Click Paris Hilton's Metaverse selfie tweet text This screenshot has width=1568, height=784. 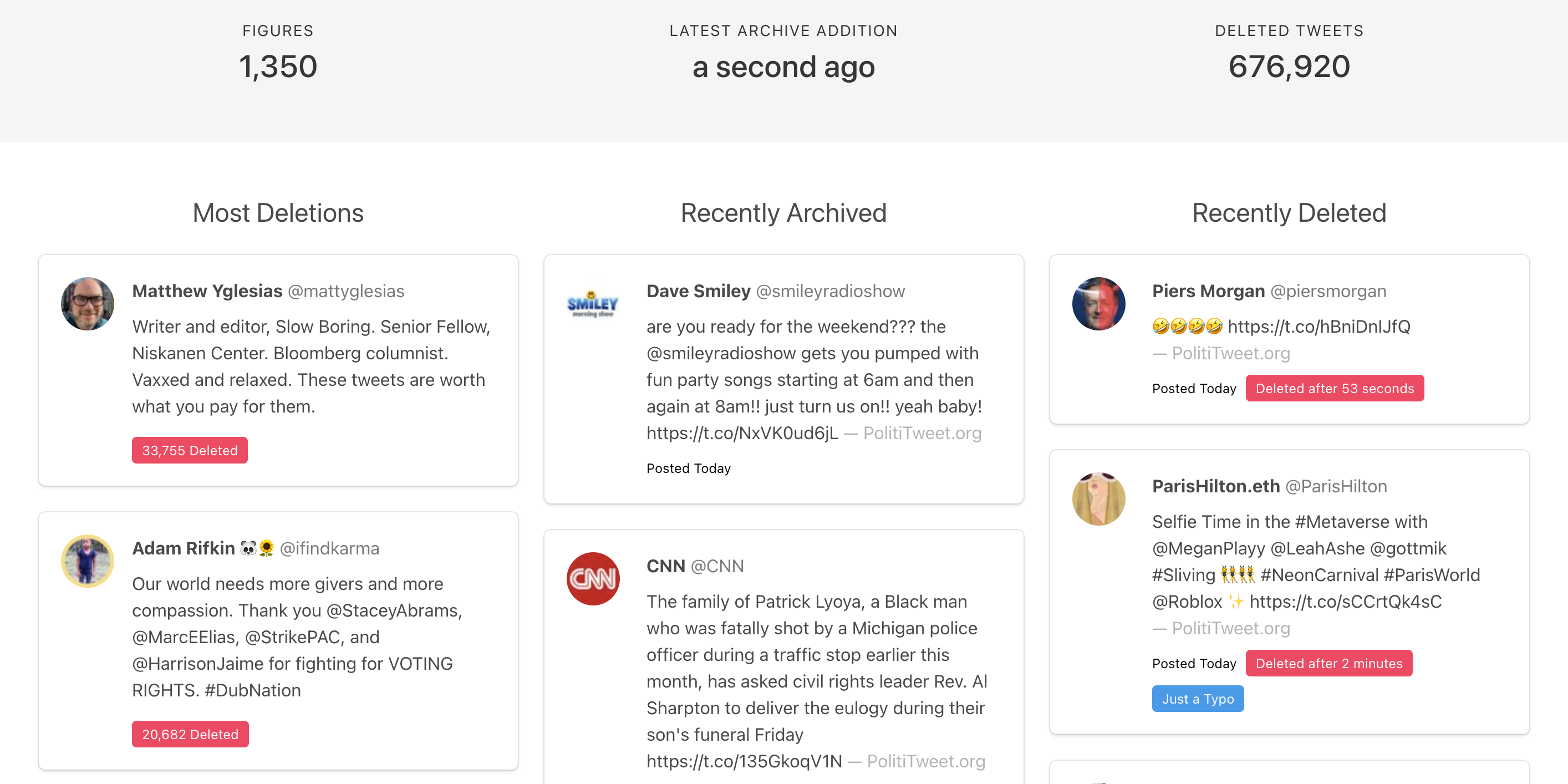1316,561
